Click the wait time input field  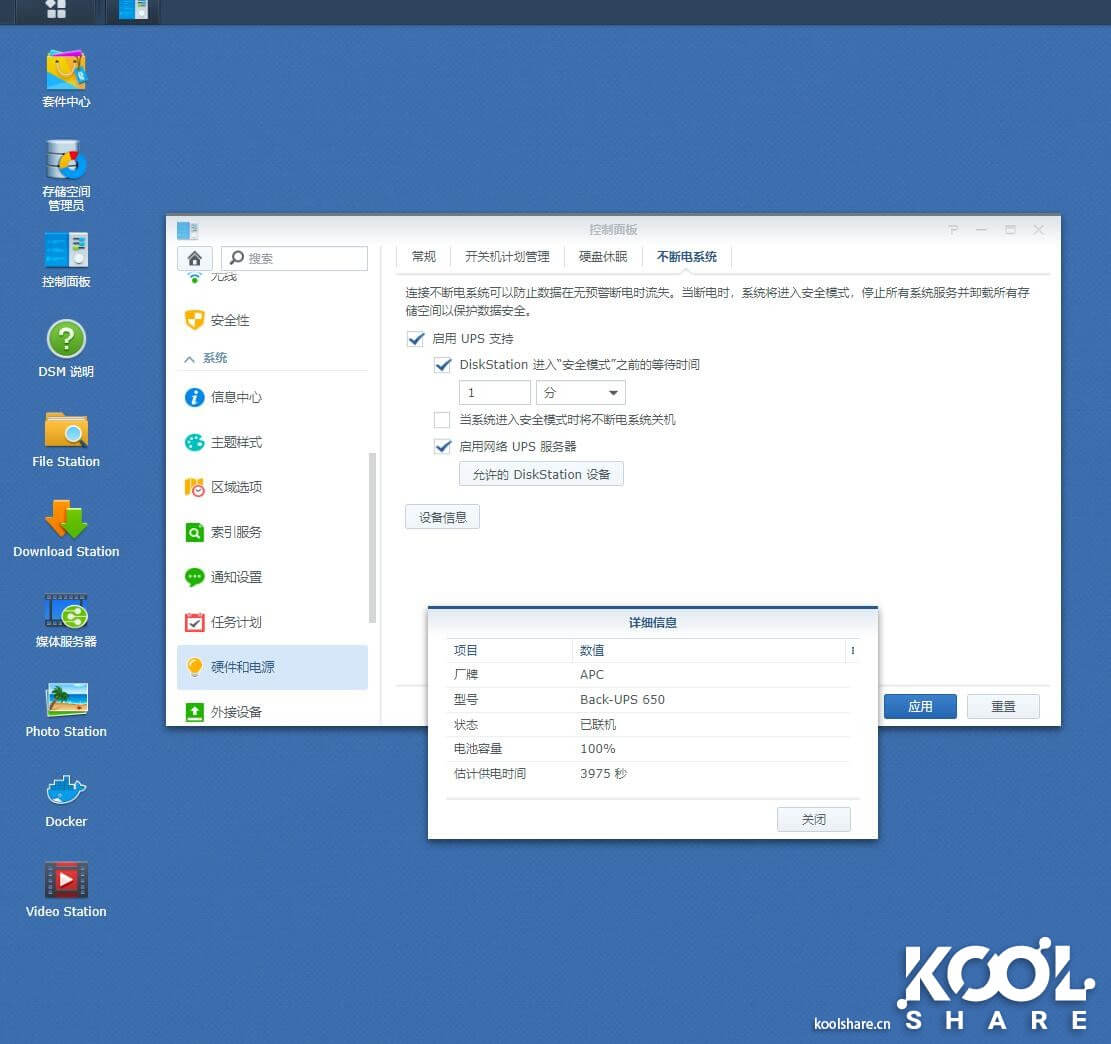pyautogui.click(x=494, y=393)
